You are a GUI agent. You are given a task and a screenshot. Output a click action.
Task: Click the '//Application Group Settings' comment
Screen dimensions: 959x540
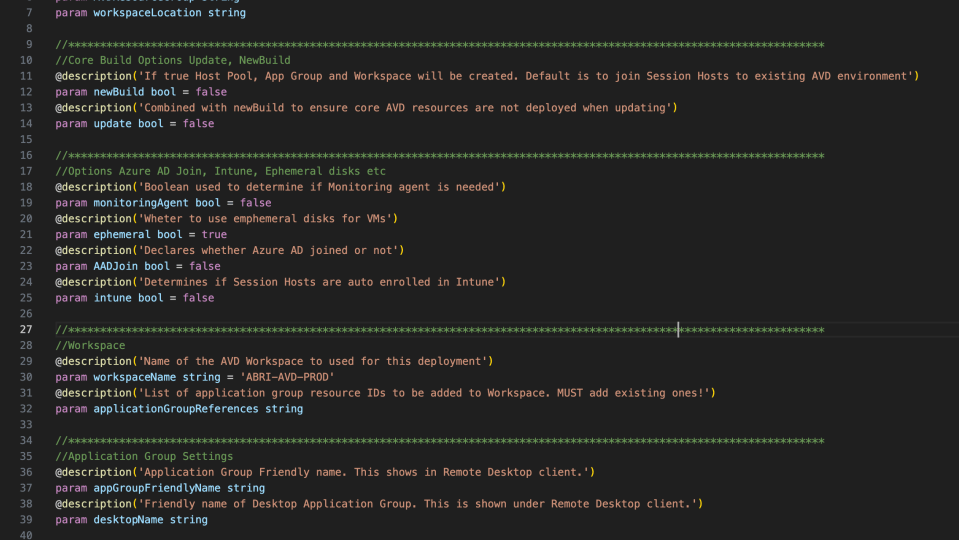point(145,457)
